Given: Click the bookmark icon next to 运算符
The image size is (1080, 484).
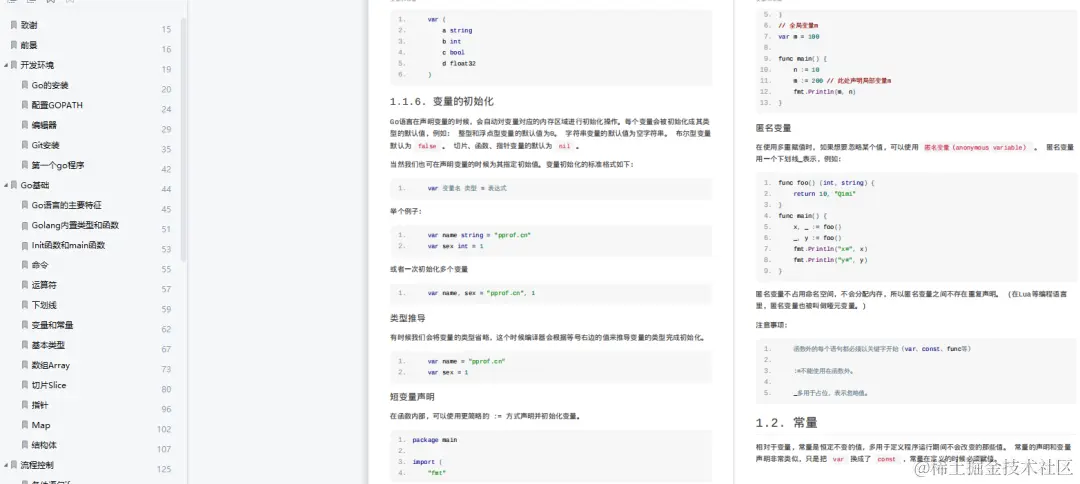Looking at the screenshot, I should coord(25,285).
